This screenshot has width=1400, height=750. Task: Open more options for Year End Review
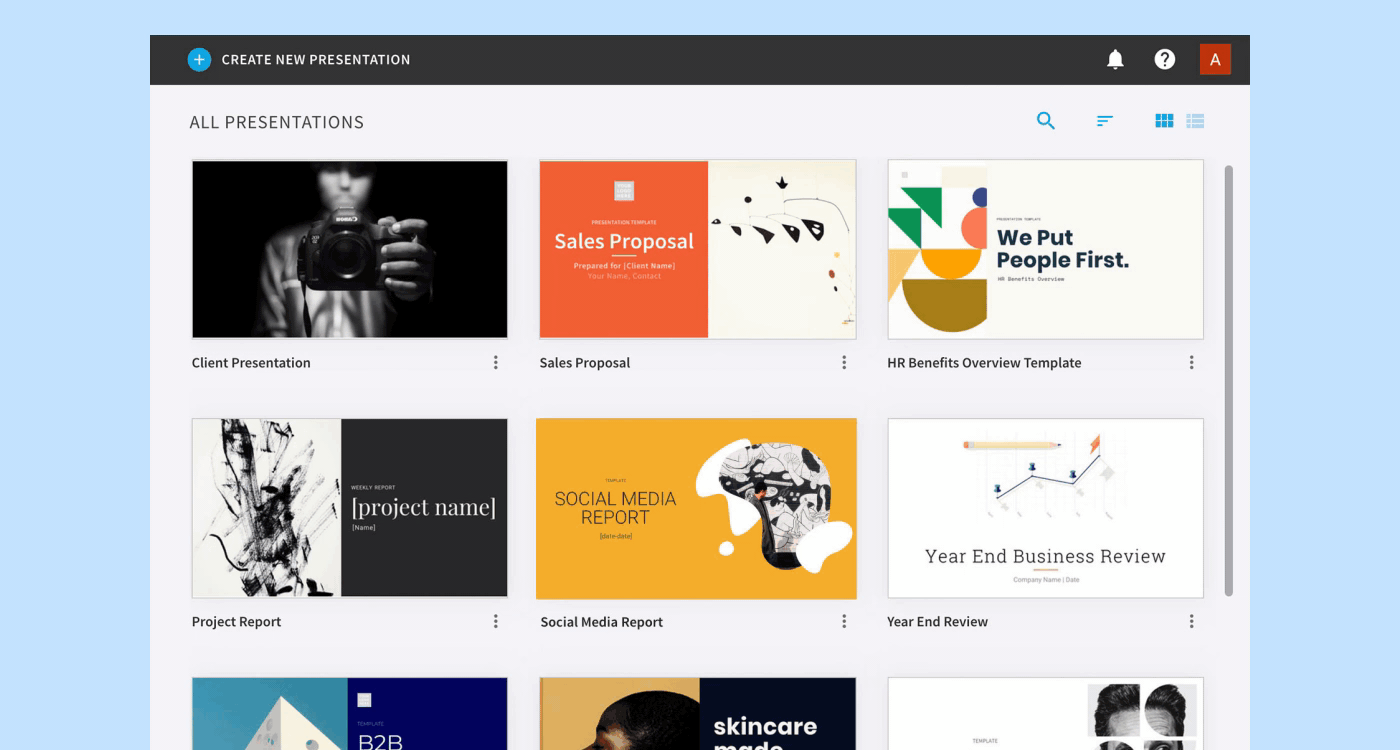click(x=1191, y=622)
